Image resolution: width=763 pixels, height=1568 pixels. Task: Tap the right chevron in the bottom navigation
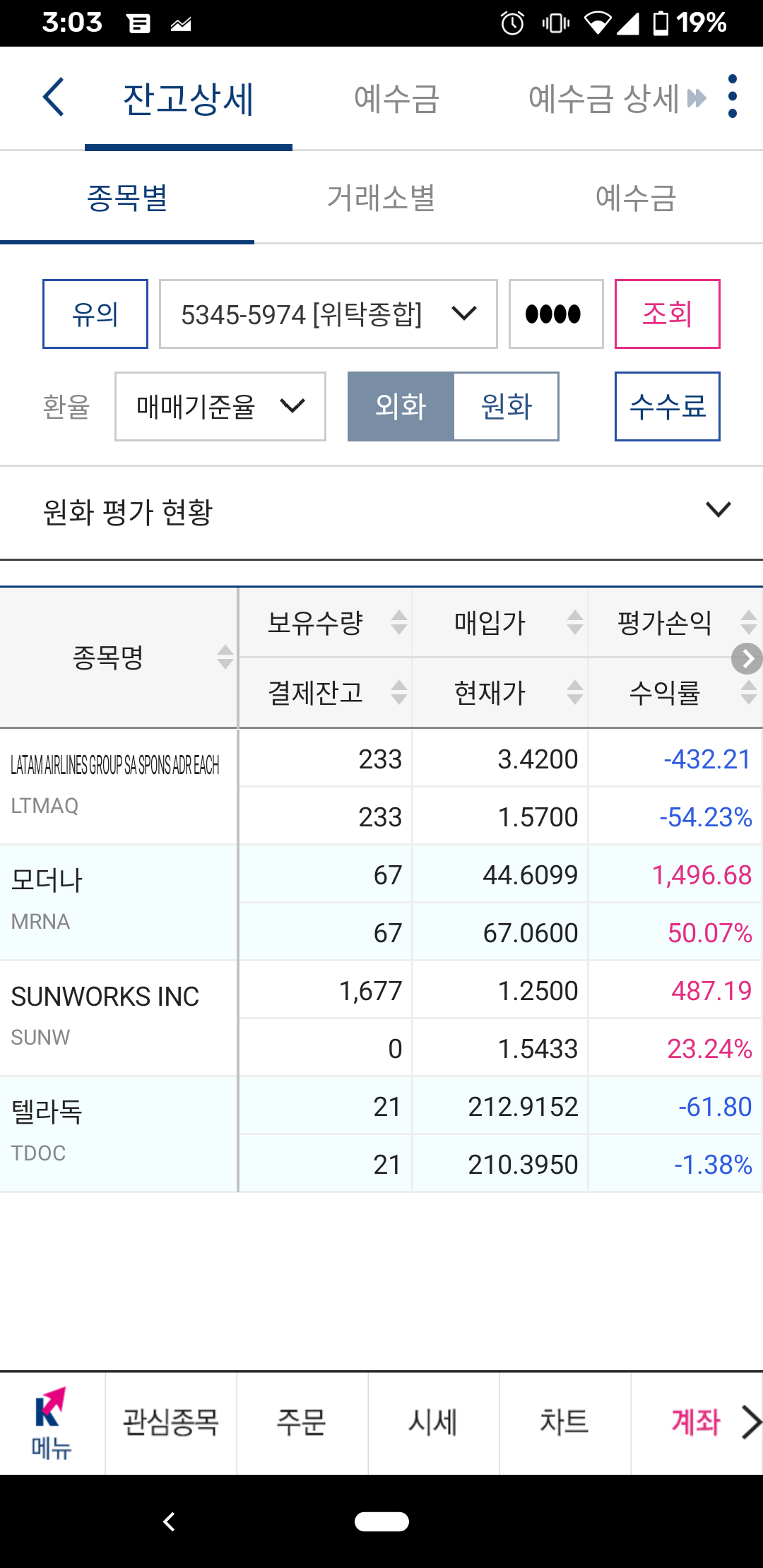tap(751, 1422)
